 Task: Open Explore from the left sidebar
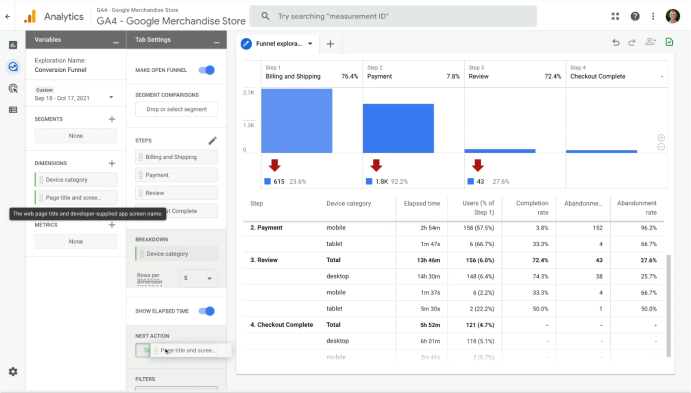(x=13, y=67)
